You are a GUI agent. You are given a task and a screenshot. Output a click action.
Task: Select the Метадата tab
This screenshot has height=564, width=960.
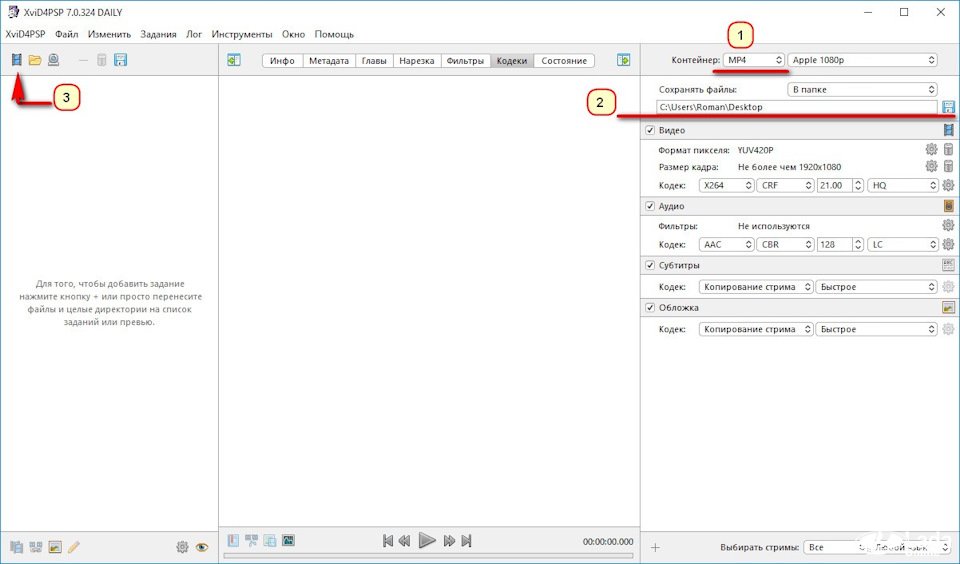click(x=329, y=60)
